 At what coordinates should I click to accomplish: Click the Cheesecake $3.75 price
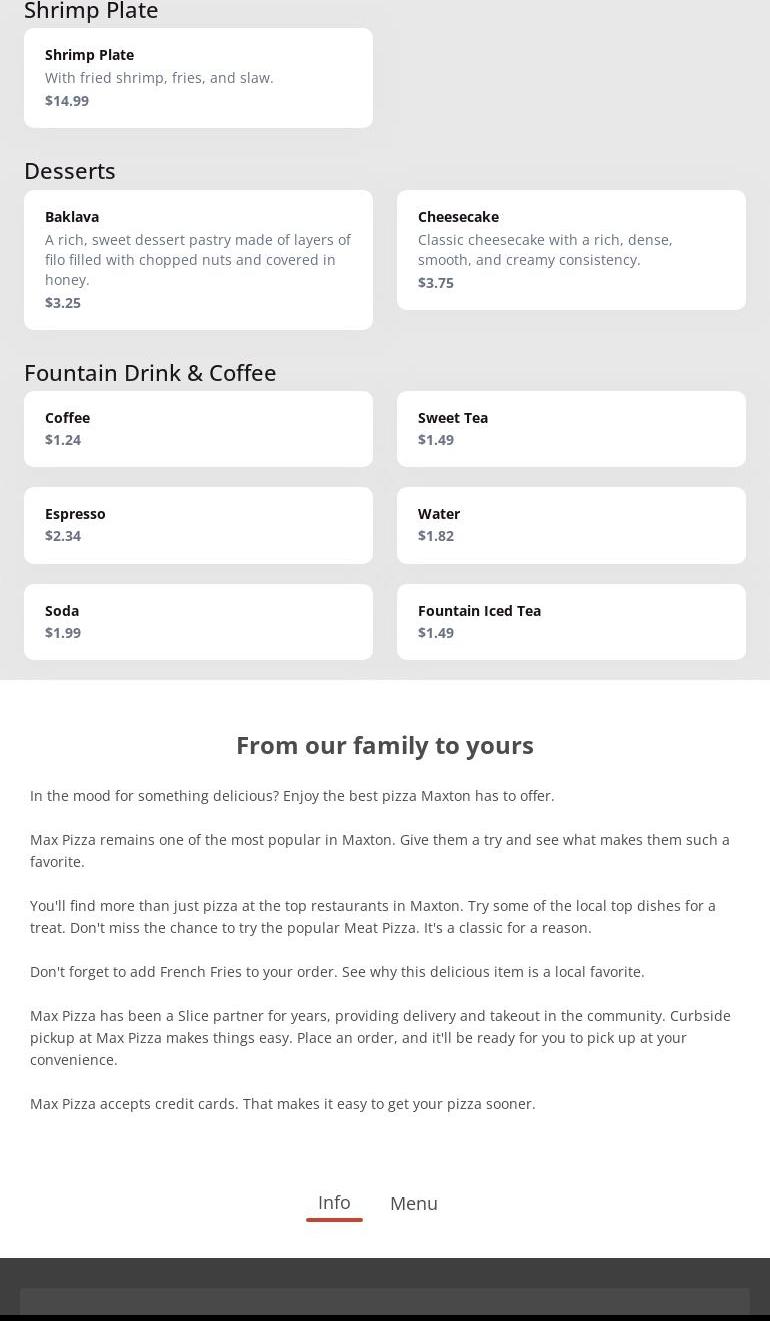point(436,283)
